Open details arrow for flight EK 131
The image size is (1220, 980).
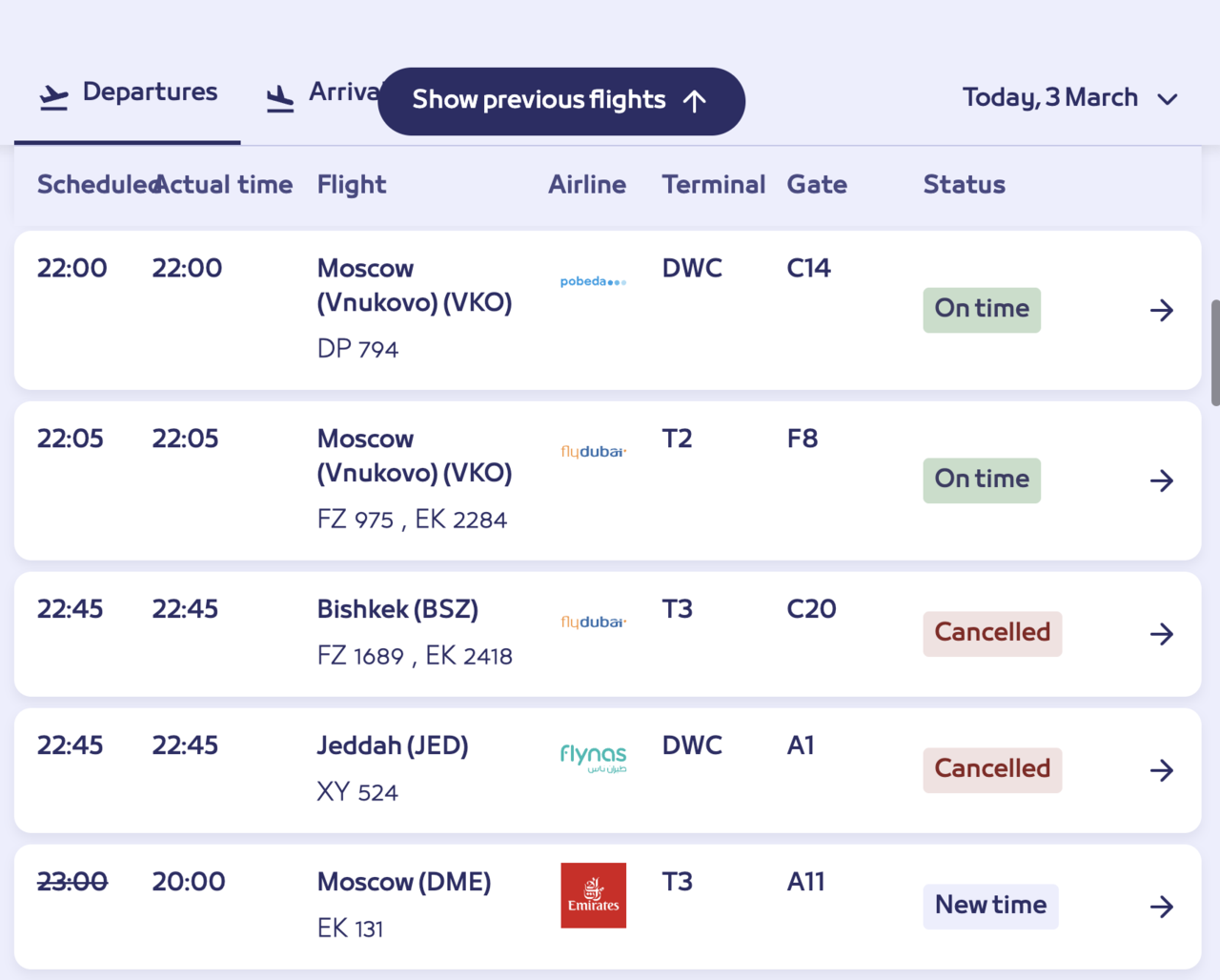pos(1161,907)
